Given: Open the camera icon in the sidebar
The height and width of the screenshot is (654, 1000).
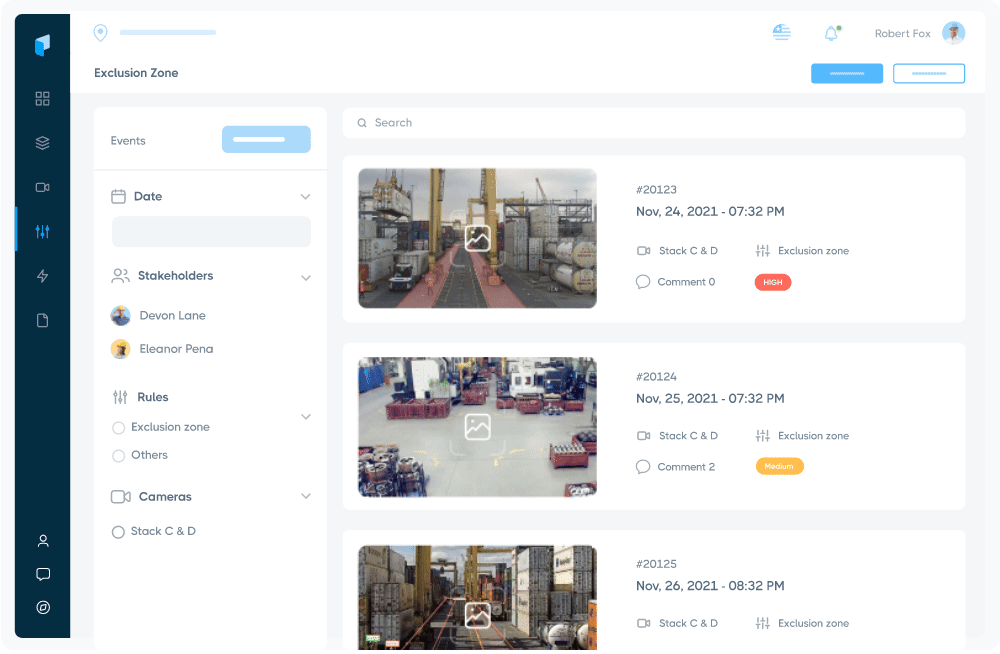Looking at the screenshot, I should point(42,187).
